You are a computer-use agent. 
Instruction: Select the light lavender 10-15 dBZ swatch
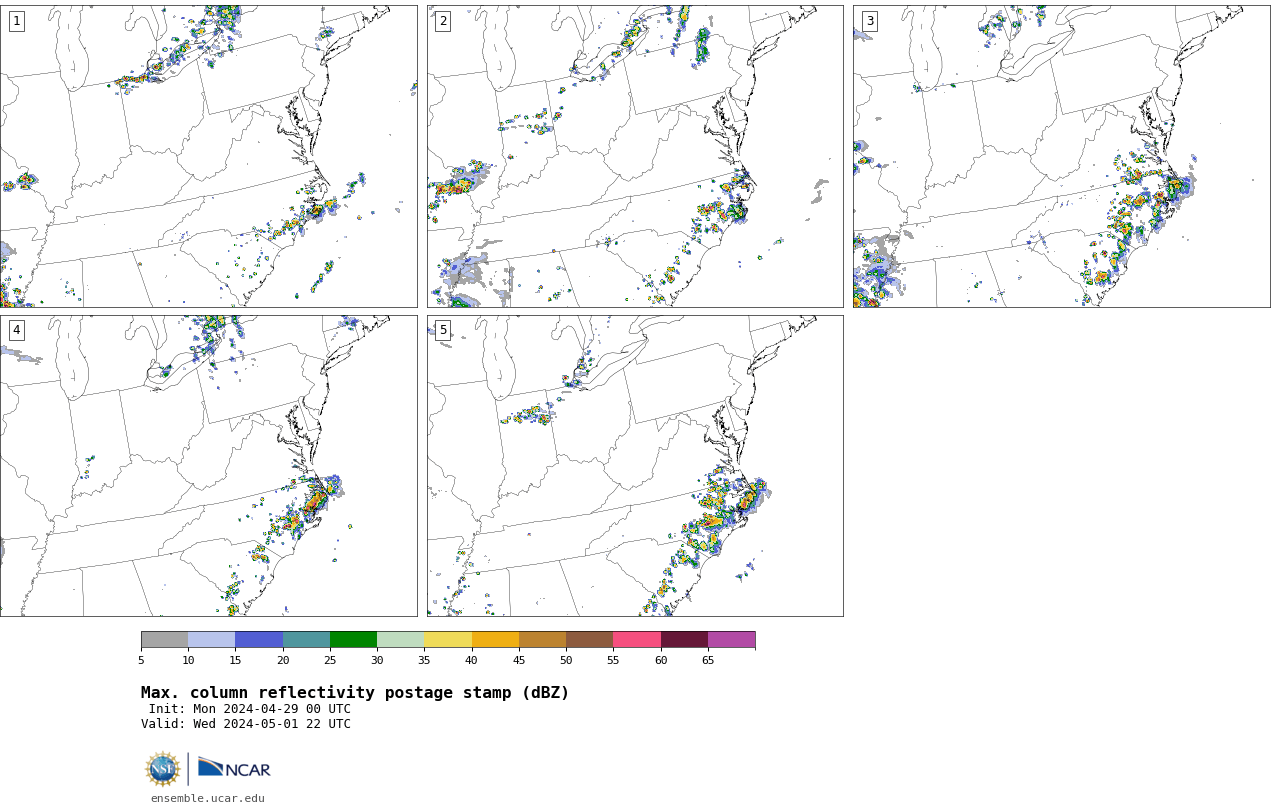[211, 640]
